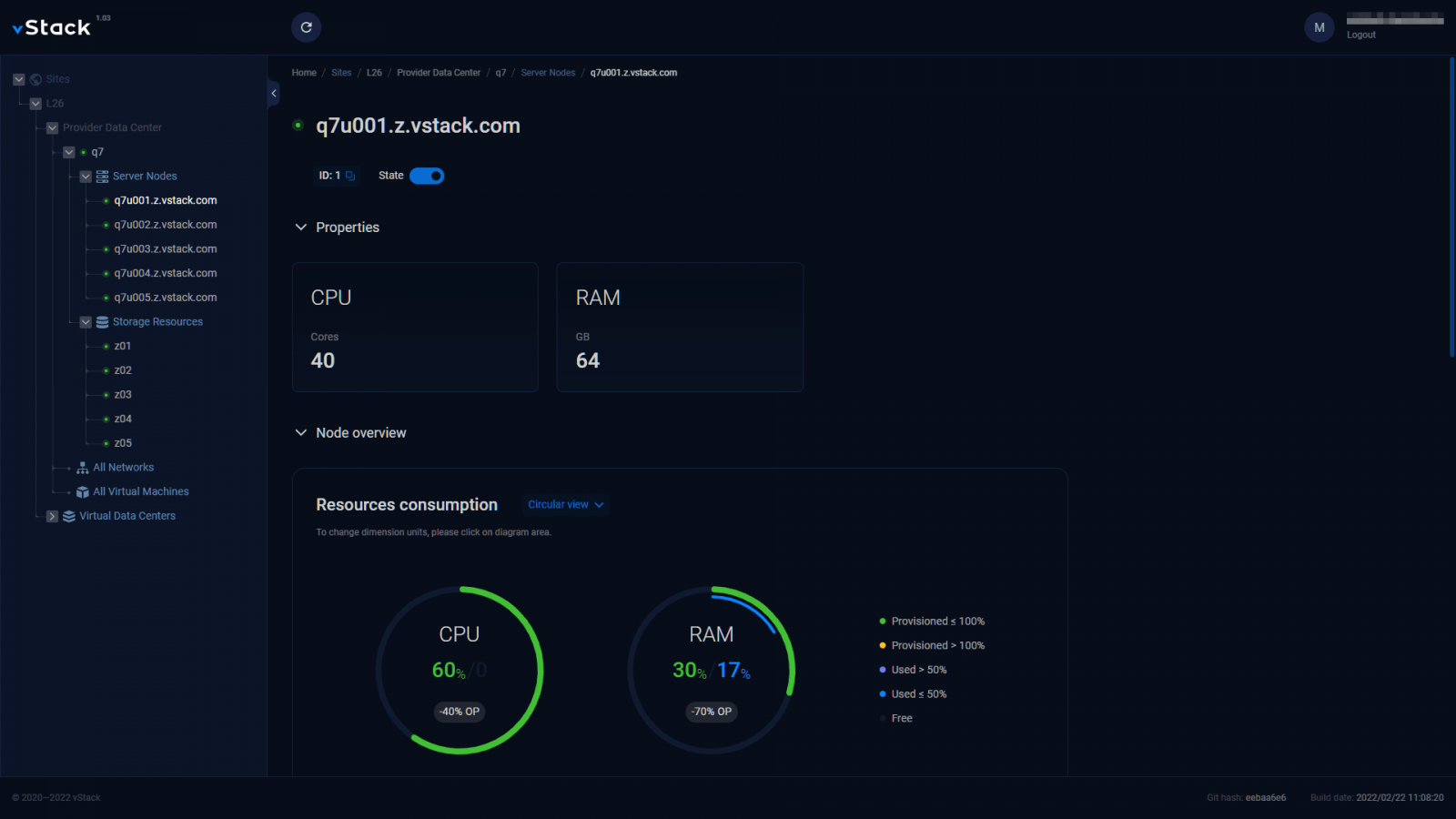This screenshot has width=1456, height=819.
Task: Collapse the sidebar with arrow handle
Action: click(273, 94)
